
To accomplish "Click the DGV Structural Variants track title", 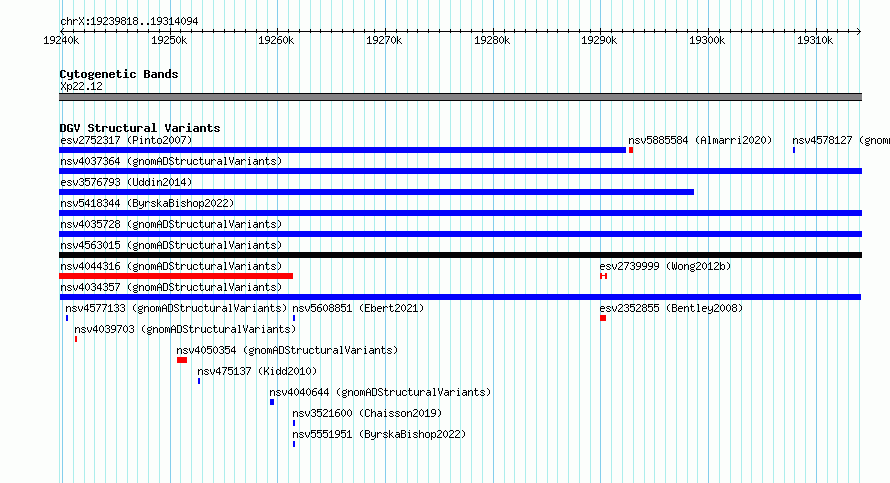I will click(x=140, y=128).
